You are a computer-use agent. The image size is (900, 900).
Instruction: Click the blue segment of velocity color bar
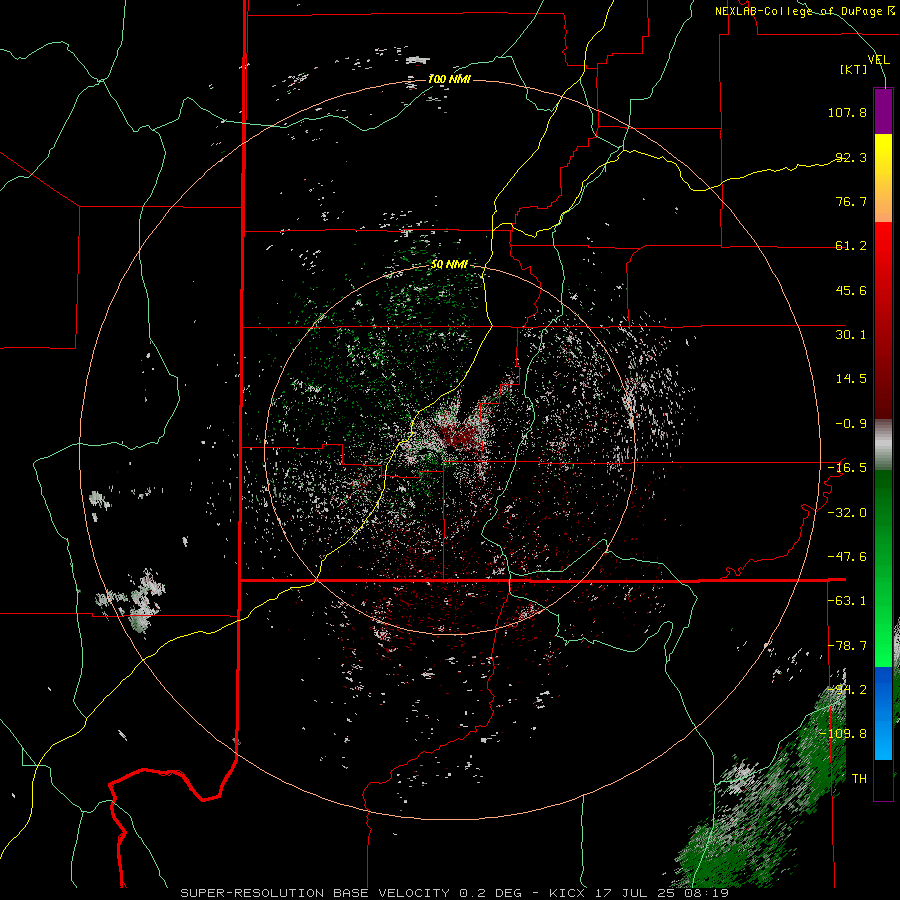click(x=883, y=713)
